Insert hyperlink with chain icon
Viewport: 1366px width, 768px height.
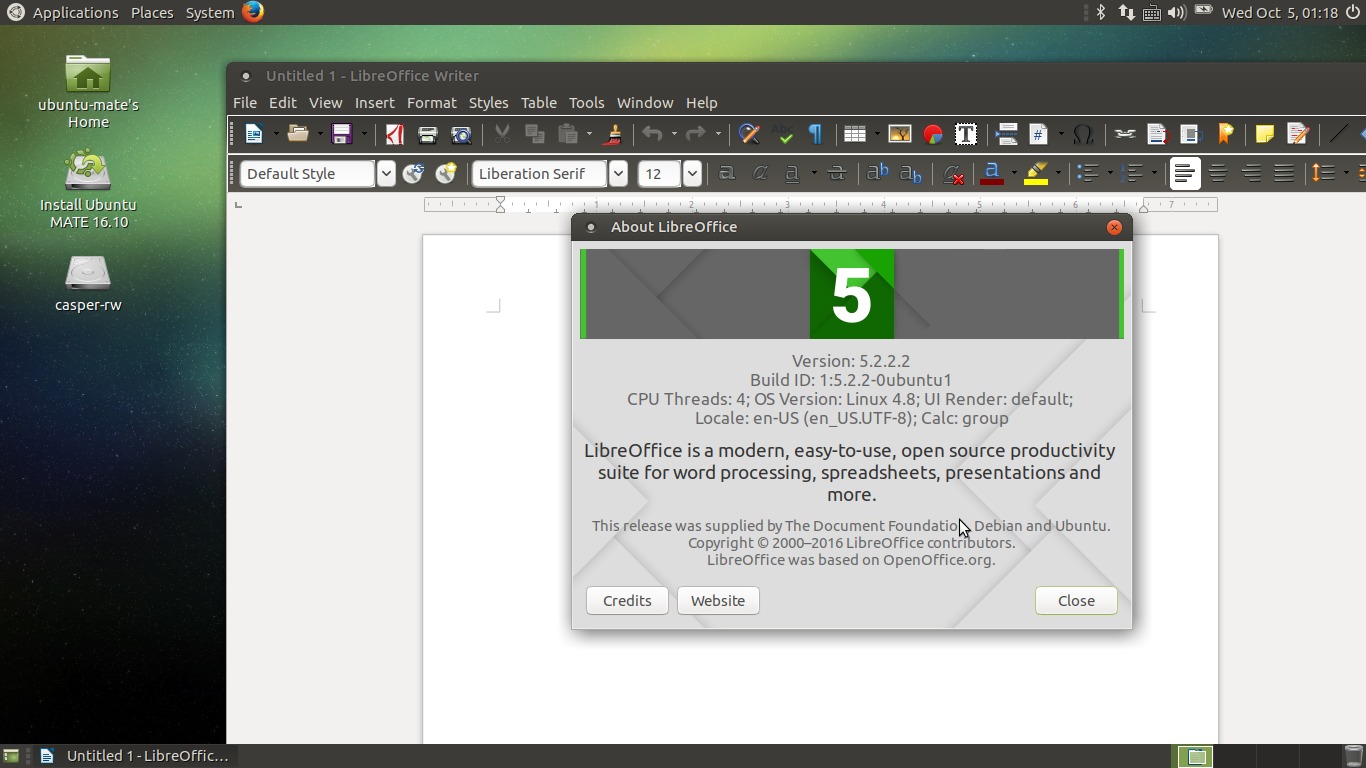point(1125,134)
